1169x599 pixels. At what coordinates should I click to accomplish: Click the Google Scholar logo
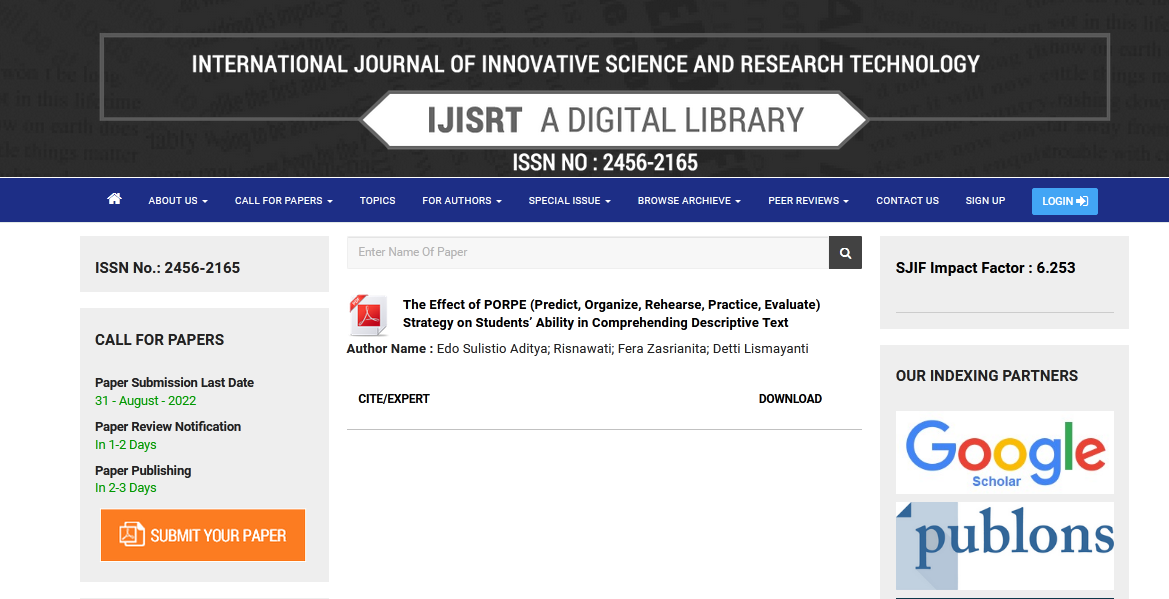pos(1004,452)
